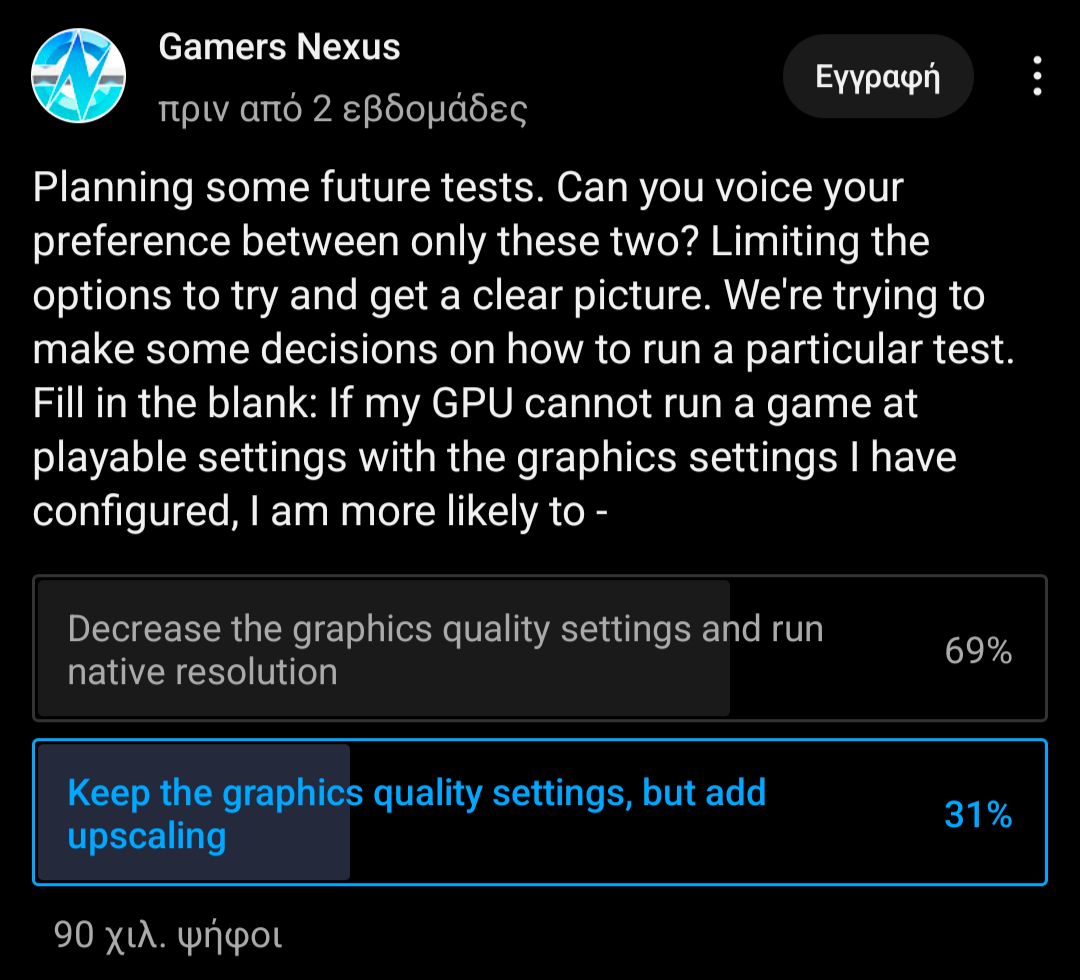Screen dimensions: 1080x980
Task: Click the "πριν από 2 εβδομάδες" timestamp
Action: tap(342, 109)
